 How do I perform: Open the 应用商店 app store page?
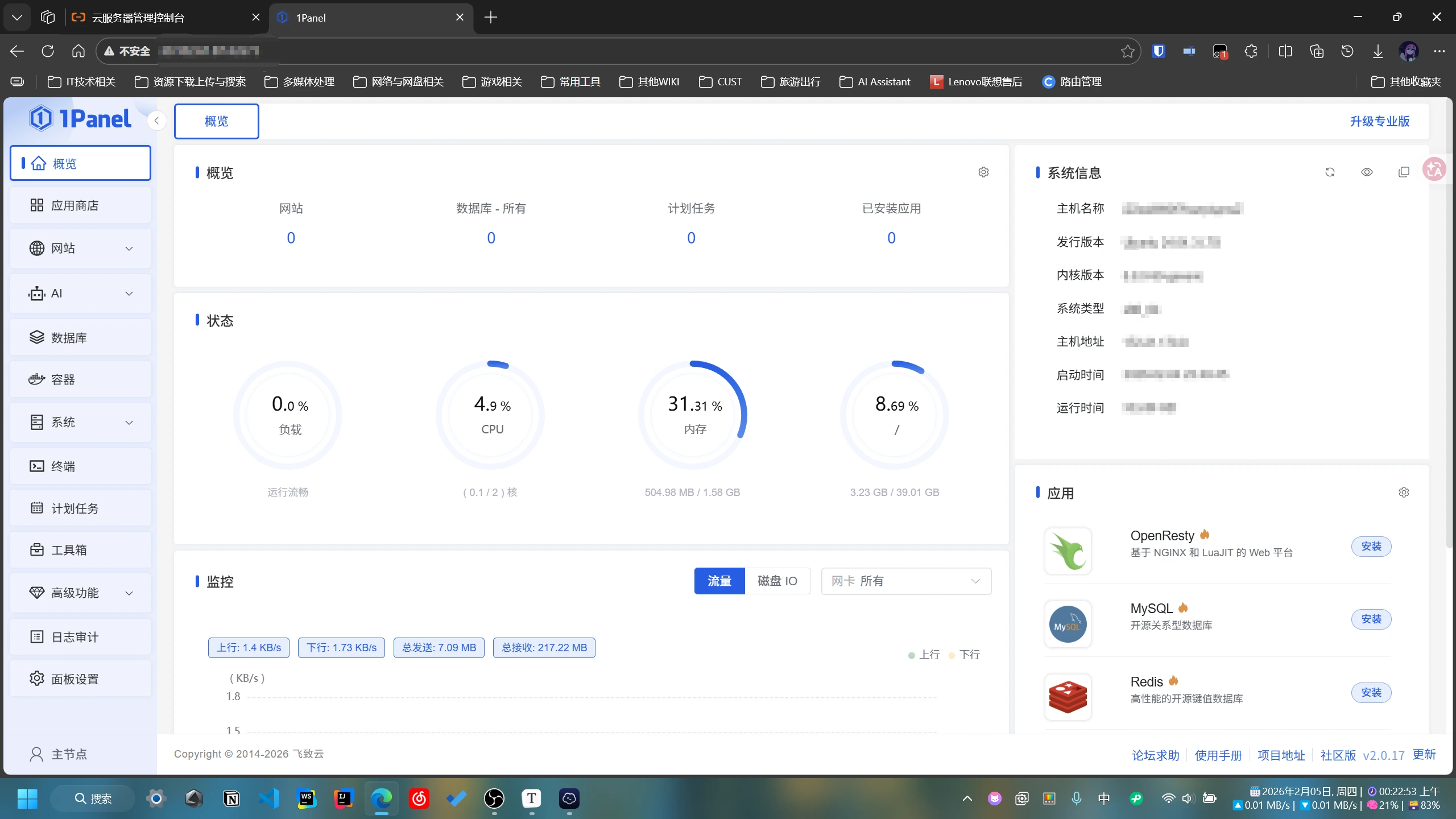(80, 205)
